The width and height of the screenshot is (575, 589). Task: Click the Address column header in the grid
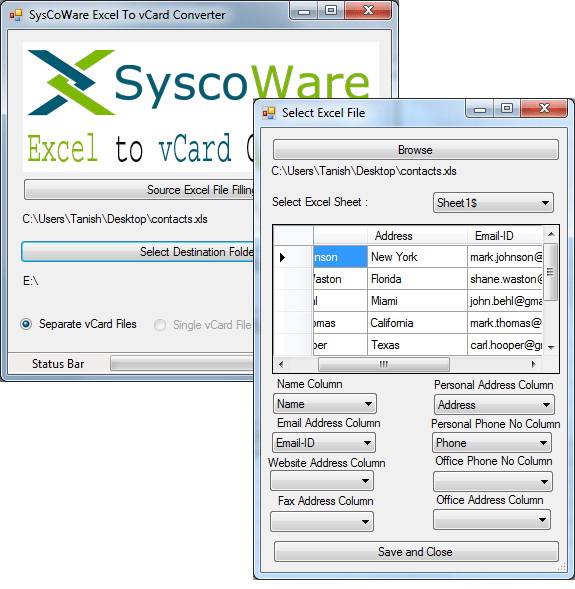[x=417, y=236]
